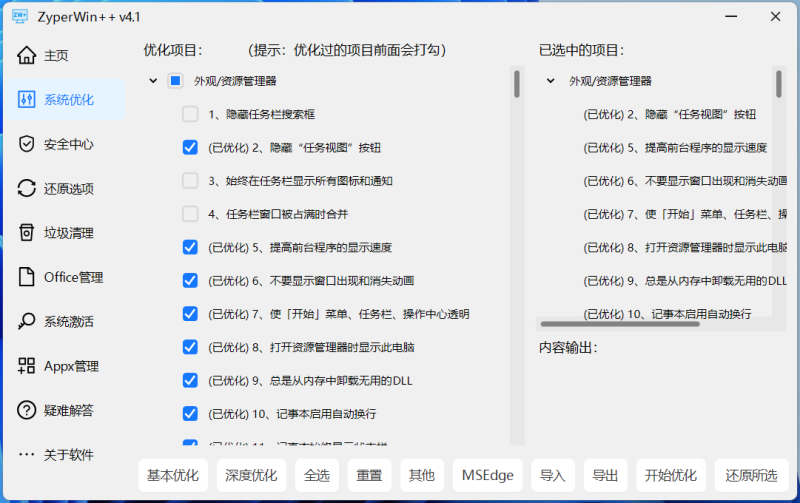The image size is (800, 503).
Task: Uncheck option 2 隐藏“任务视图”按钮
Action: [190, 147]
